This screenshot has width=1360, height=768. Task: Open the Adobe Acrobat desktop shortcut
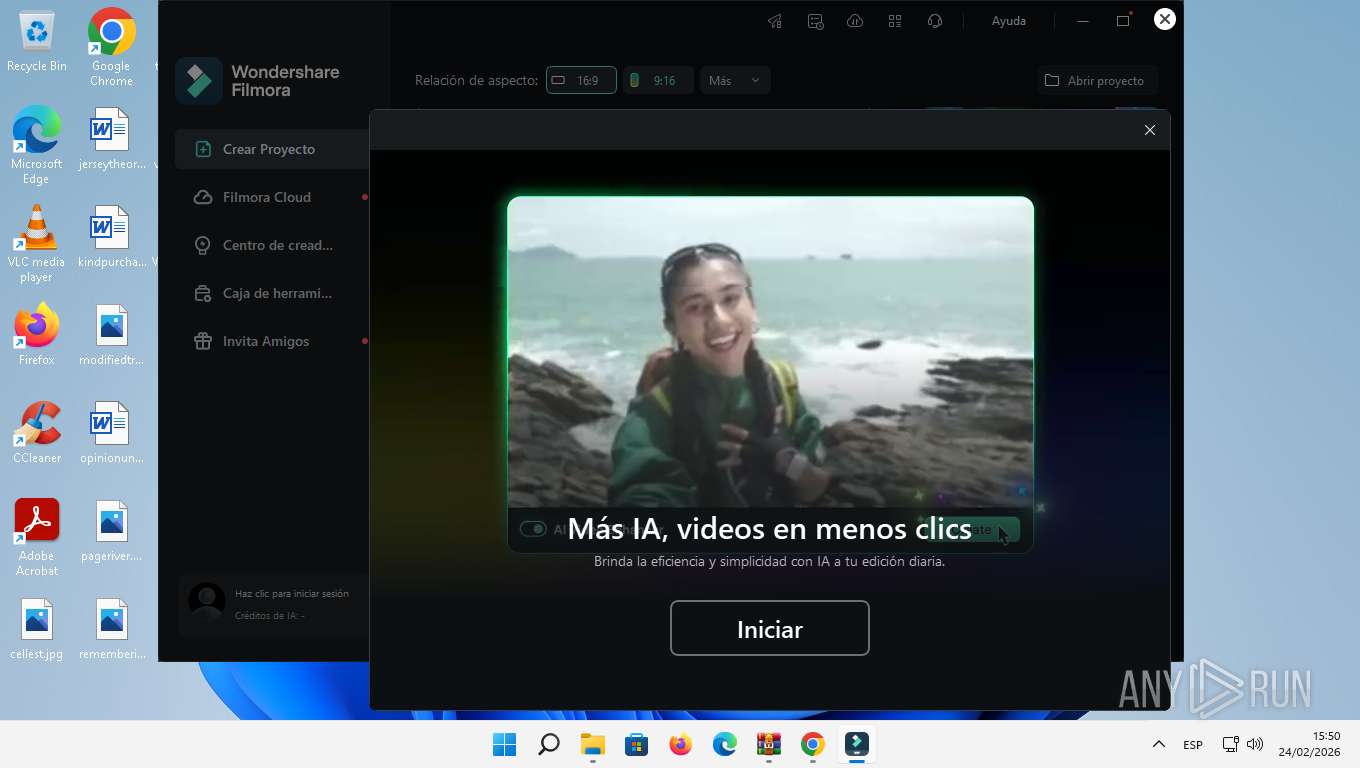[37, 538]
